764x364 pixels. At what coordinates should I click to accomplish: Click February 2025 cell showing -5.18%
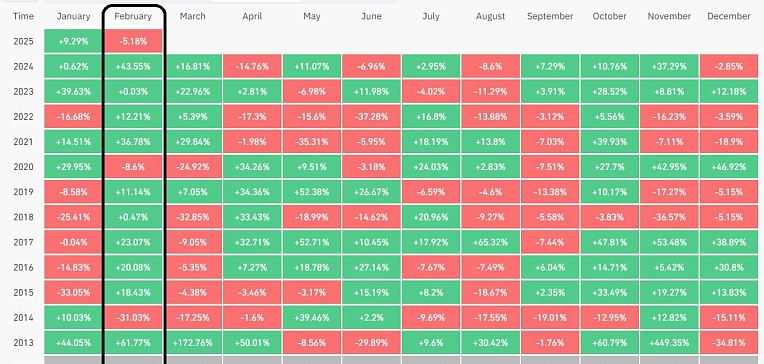pyautogui.click(x=133, y=41)
